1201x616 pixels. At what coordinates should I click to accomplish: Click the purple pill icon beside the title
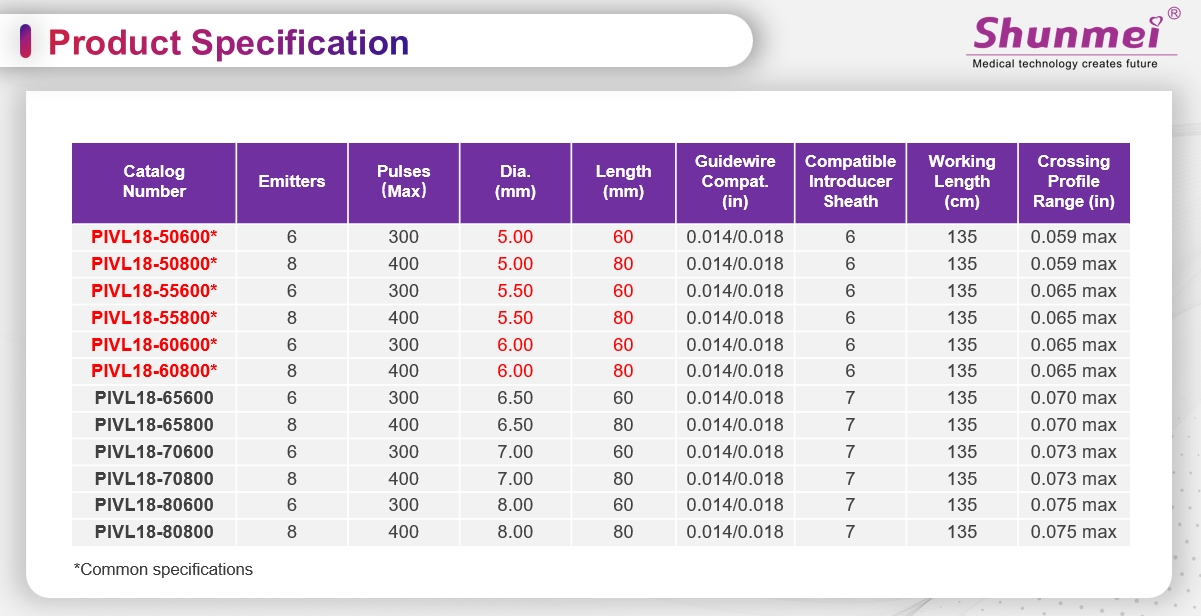26,42
